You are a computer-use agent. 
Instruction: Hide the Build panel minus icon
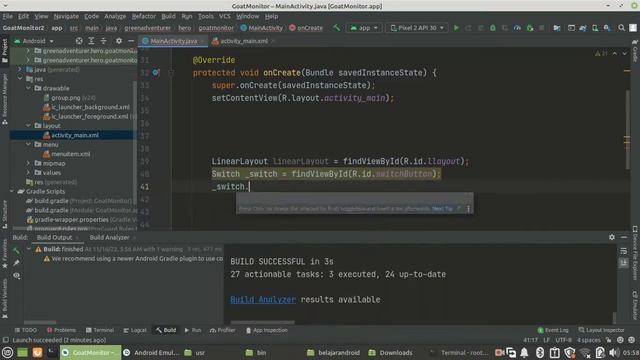pyautogui.click(x=624, y=237)
